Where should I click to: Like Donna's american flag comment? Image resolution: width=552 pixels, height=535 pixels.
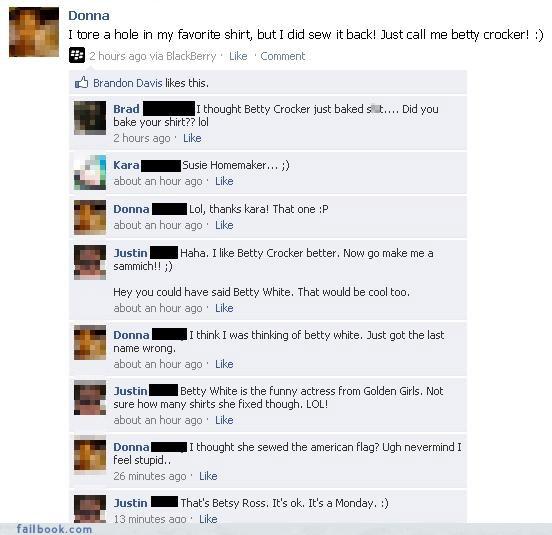click(x=208, y=476)
